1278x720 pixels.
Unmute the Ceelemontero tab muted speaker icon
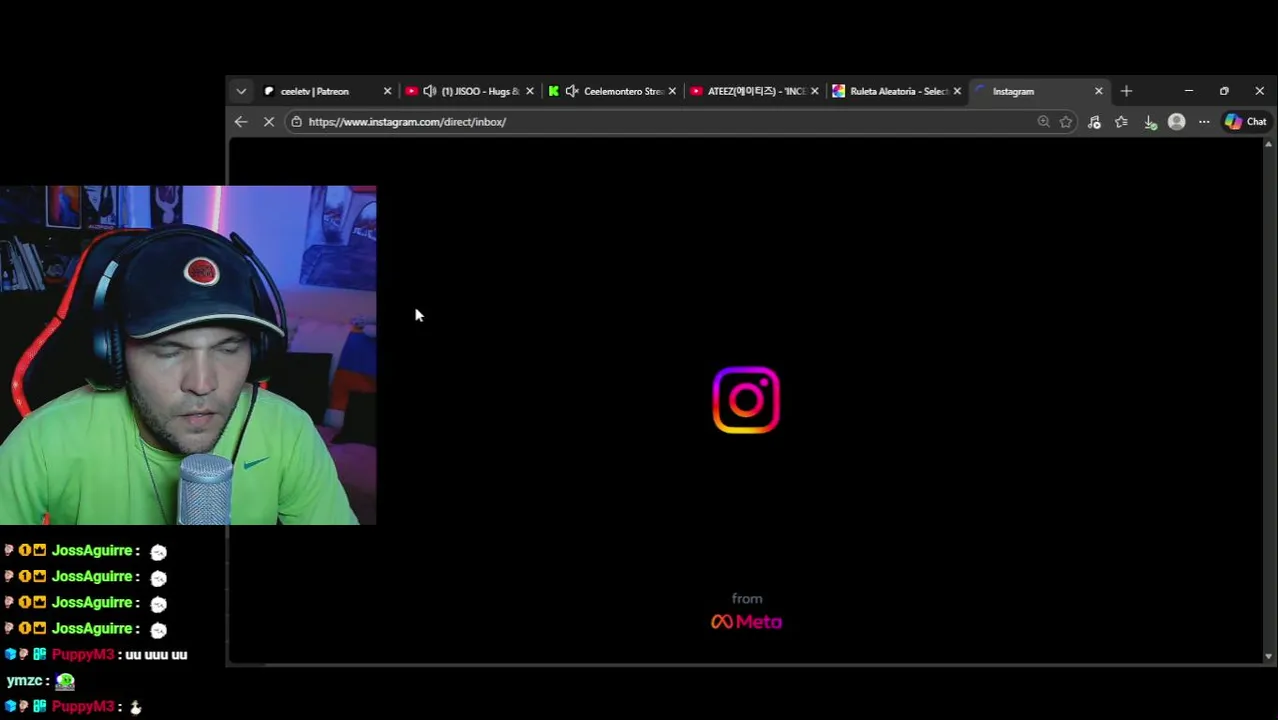[x=572, y=91]
